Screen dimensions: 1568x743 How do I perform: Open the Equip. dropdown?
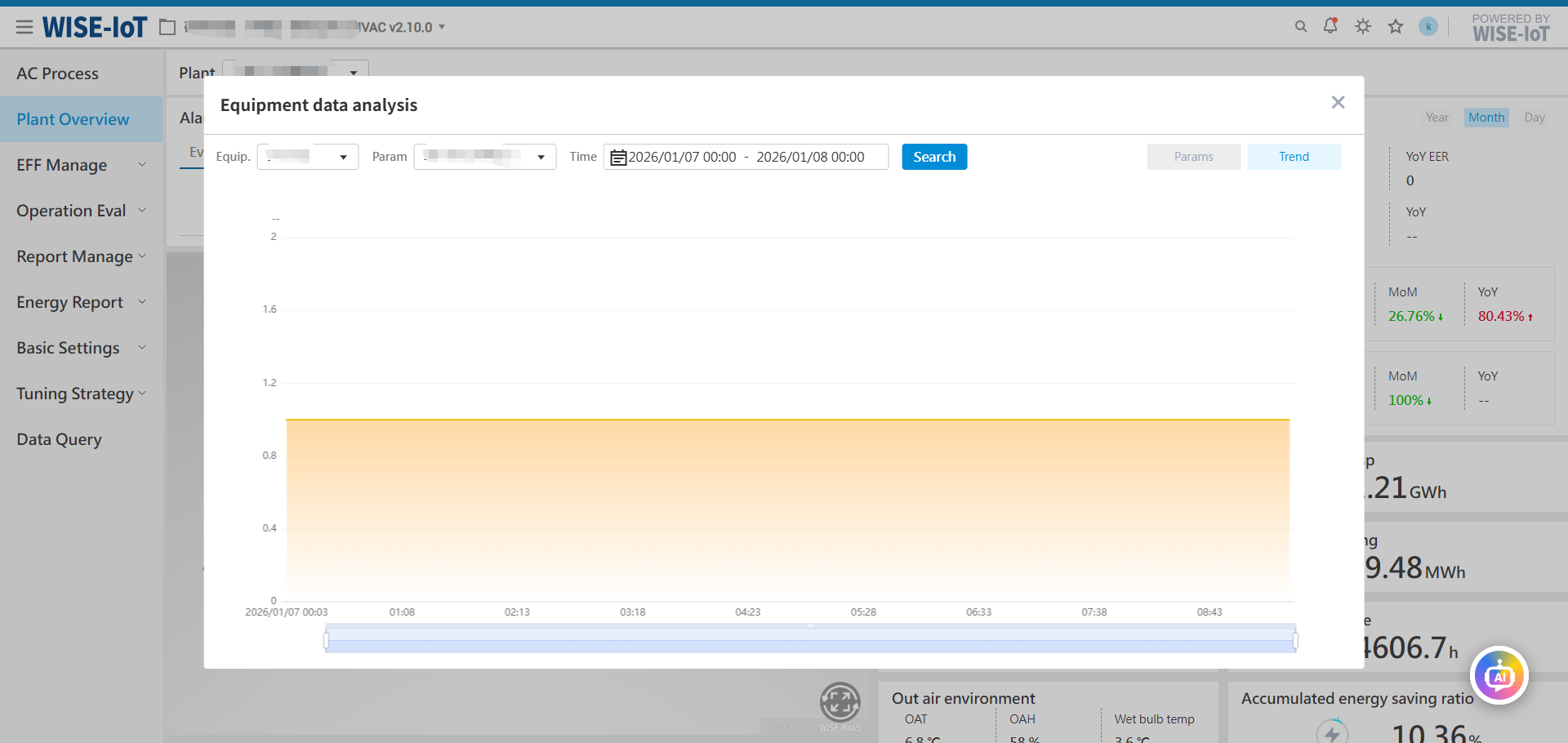(308, 157)
